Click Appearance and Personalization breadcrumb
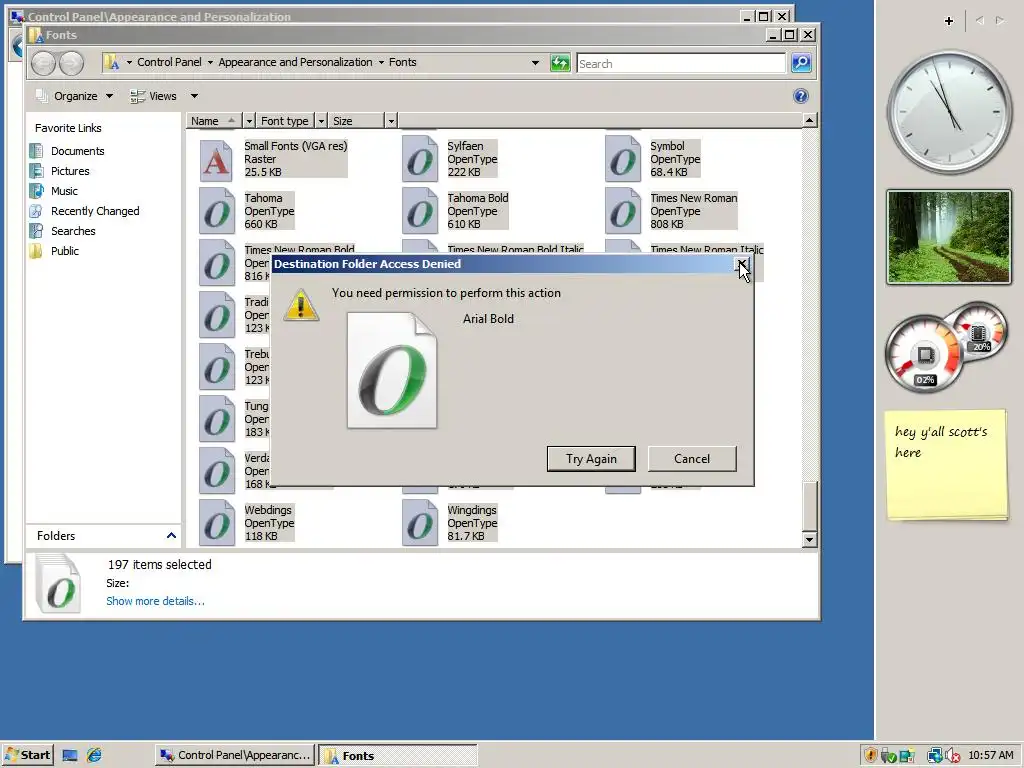Image resolution: width=1024 pixels, height=768 pixels. [x=295, y=62]
